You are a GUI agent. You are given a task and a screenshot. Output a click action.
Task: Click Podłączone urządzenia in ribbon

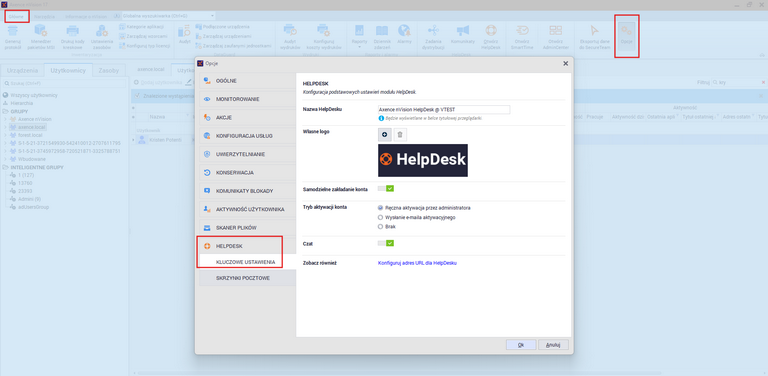(222, 26)
